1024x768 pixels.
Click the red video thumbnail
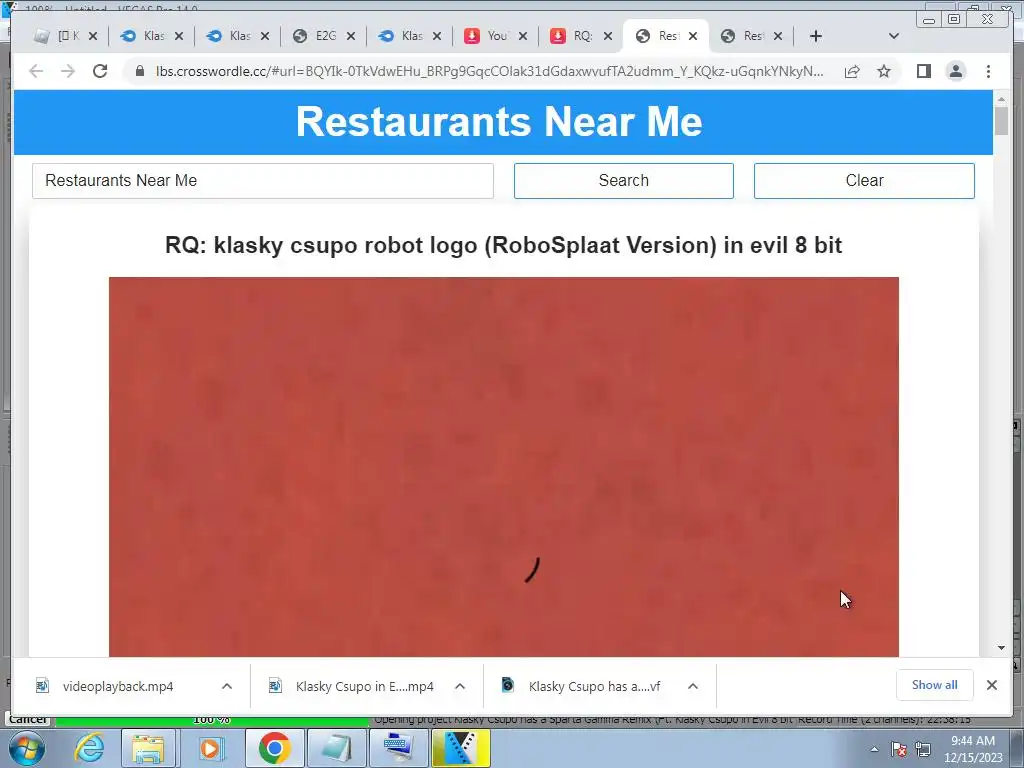point(504,467)
